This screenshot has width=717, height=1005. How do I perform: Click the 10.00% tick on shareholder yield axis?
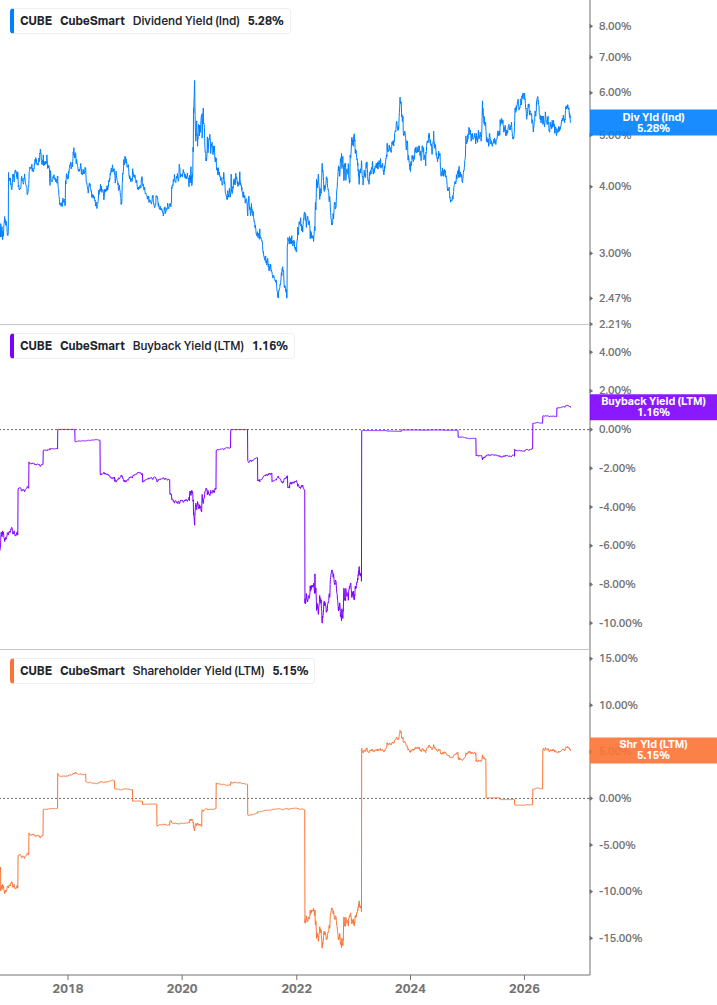coord(618,705)
